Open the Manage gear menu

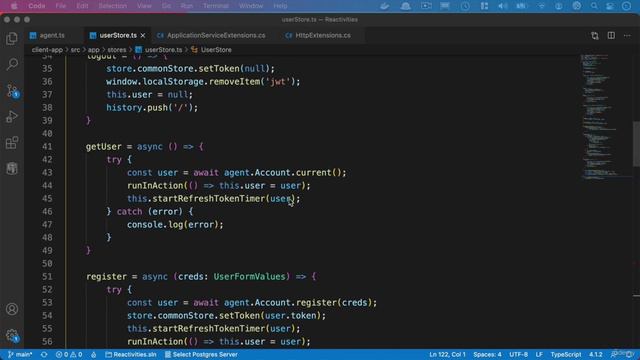pyautogui.click(x=12, y=336)
